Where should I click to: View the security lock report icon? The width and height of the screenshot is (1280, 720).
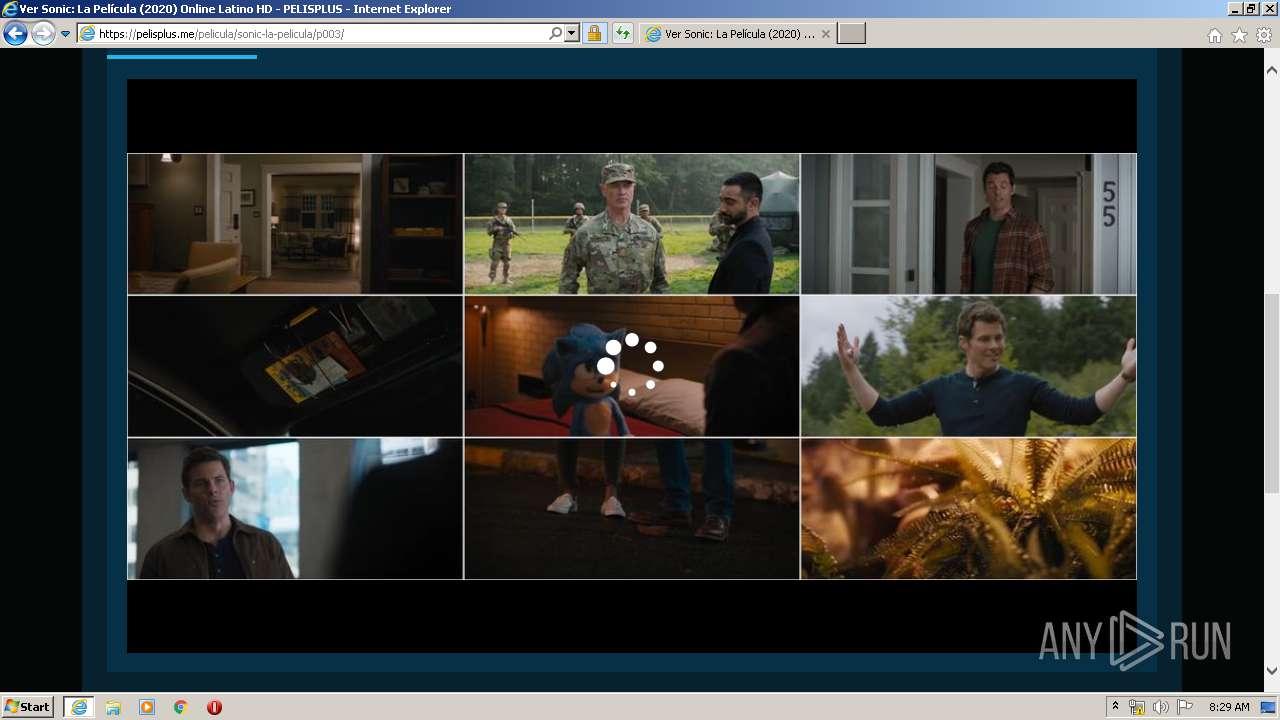point(594,34)
